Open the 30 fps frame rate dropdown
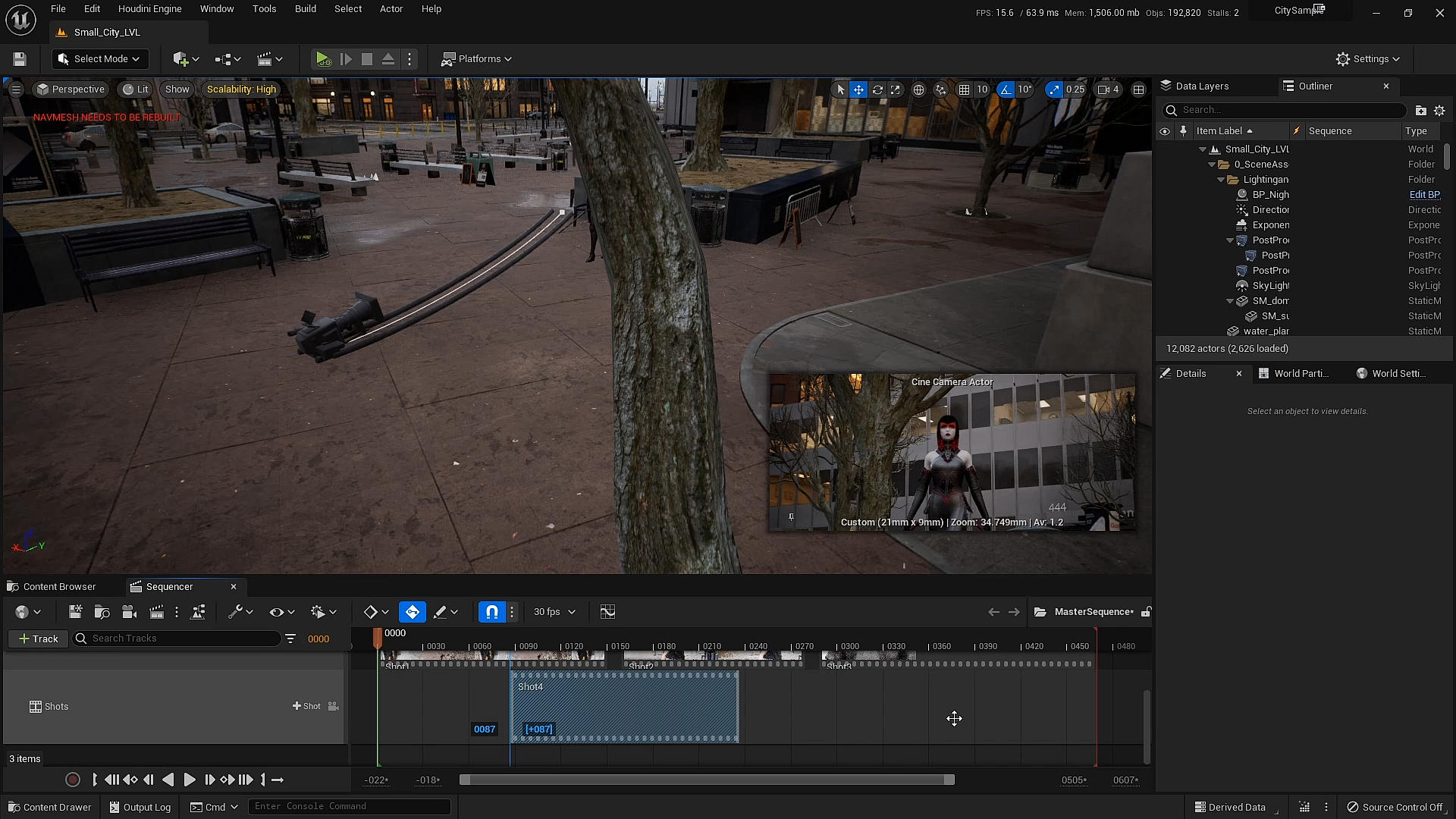This screenshot has height=819, width=1456. [x=554, y=612]
